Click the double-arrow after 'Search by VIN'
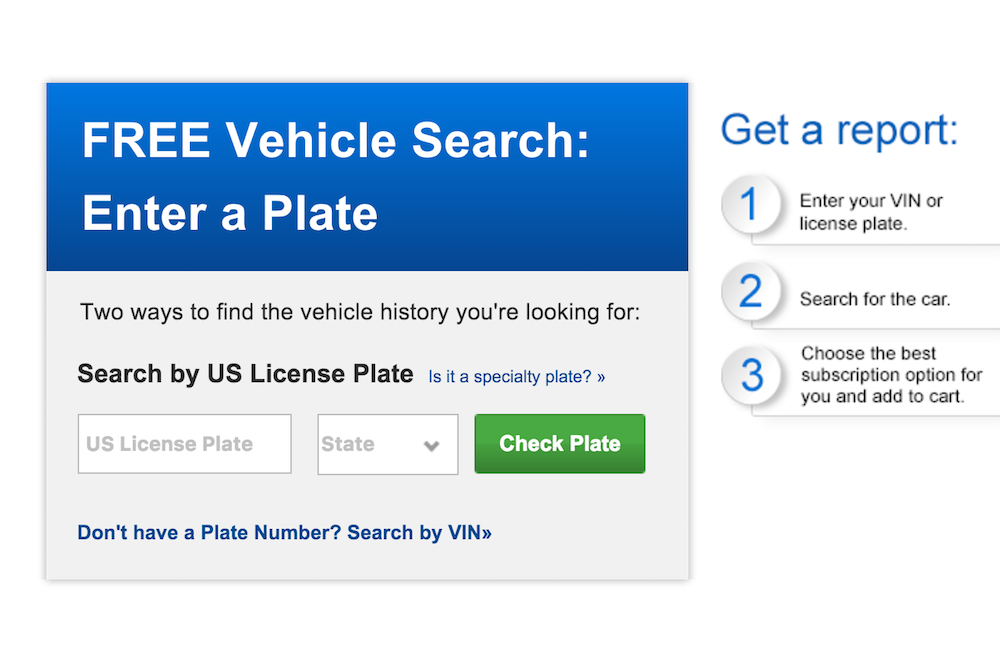Screen dimensions: 1000x666 486,533
